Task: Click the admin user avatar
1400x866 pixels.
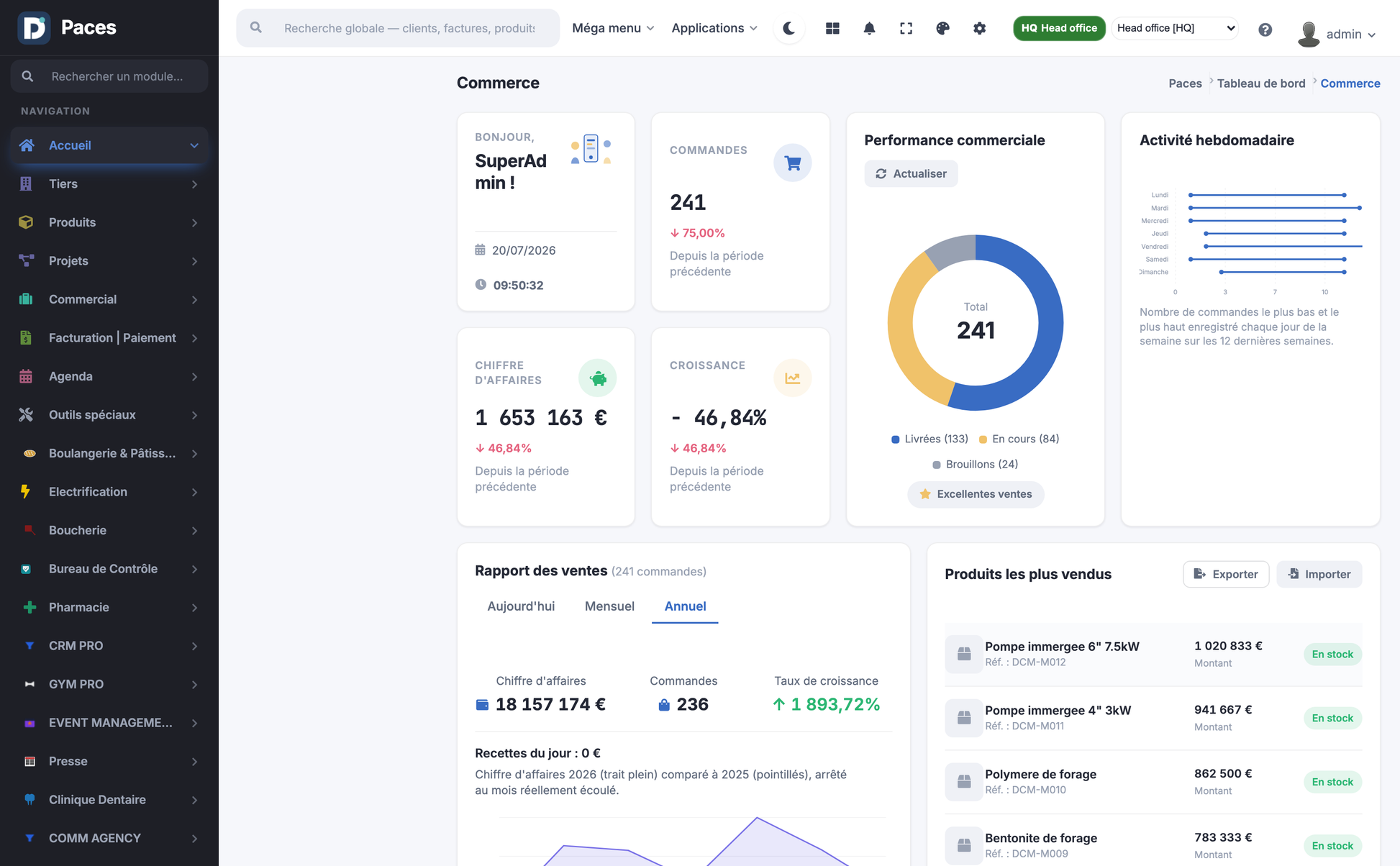Action: point(1309,34)
